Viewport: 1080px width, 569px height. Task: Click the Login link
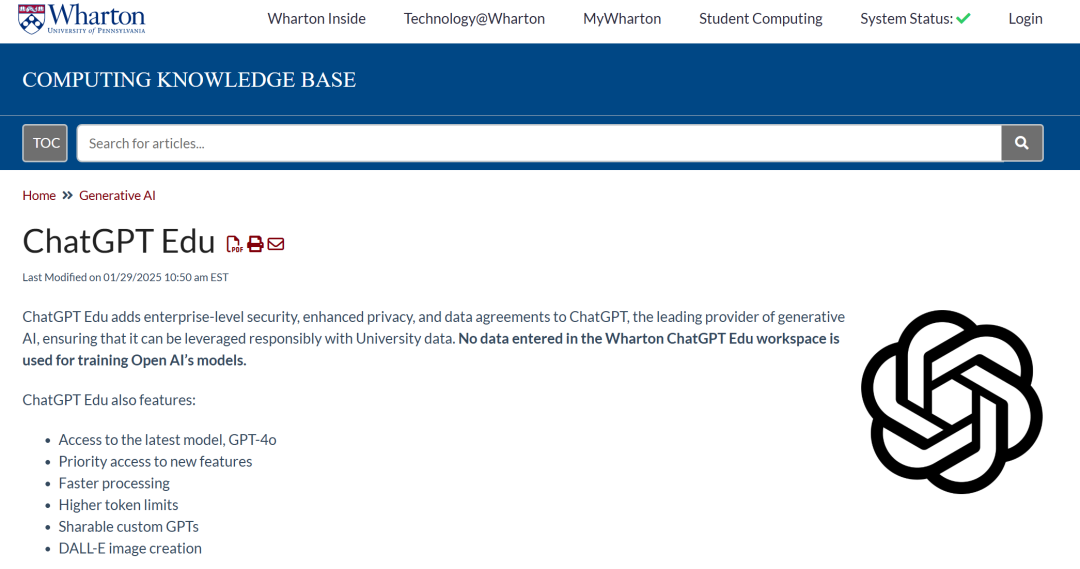click(x=1025, y=19)
